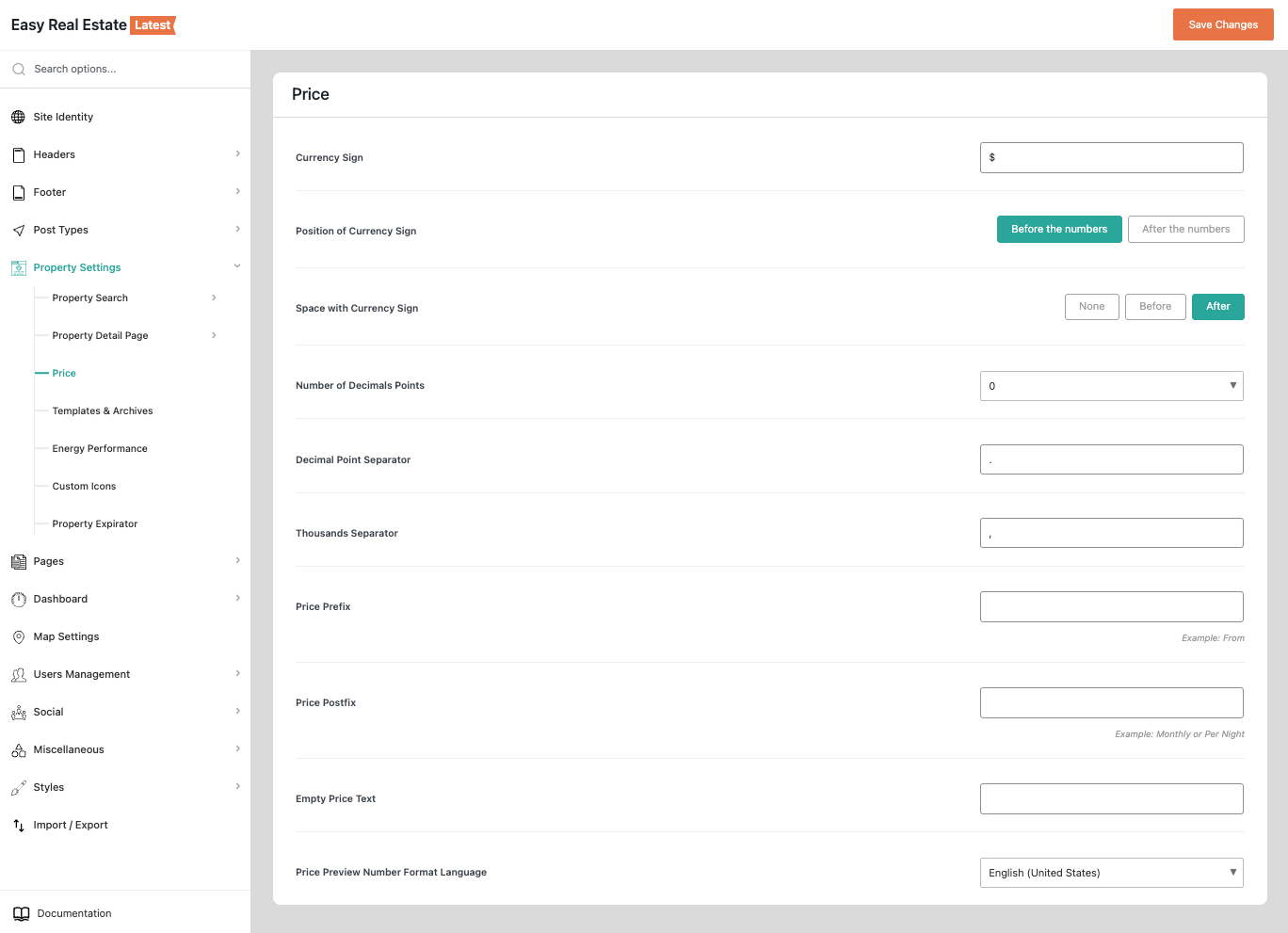This screenshot has width=1288, height=933.
Task: Set currency sign space to None
Action: coord(1091,307)
